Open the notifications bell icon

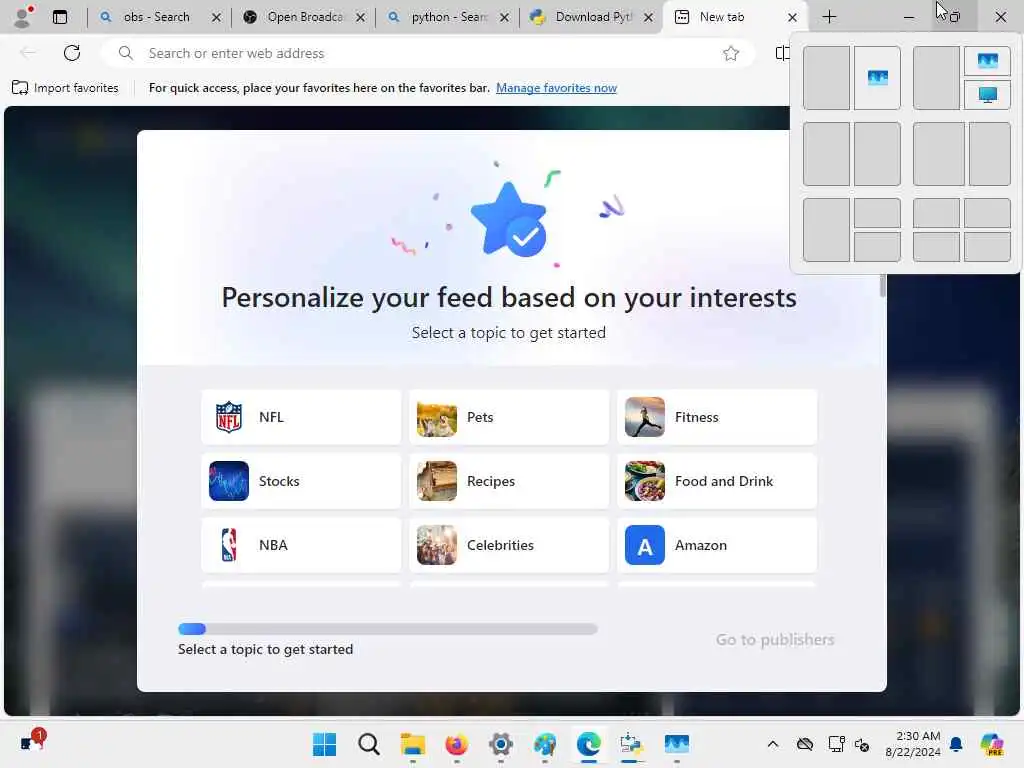pos(956,744)
